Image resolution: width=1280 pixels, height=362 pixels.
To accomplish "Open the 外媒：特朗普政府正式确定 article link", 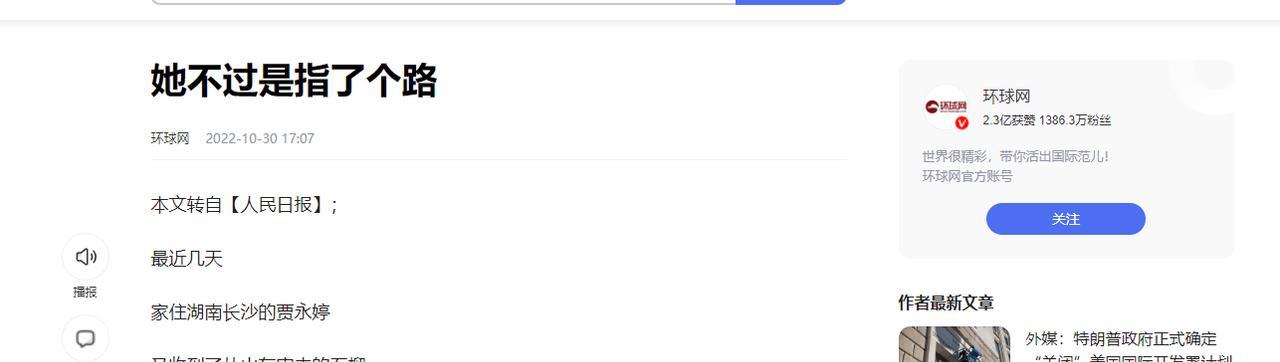I will pos(1121,339).
